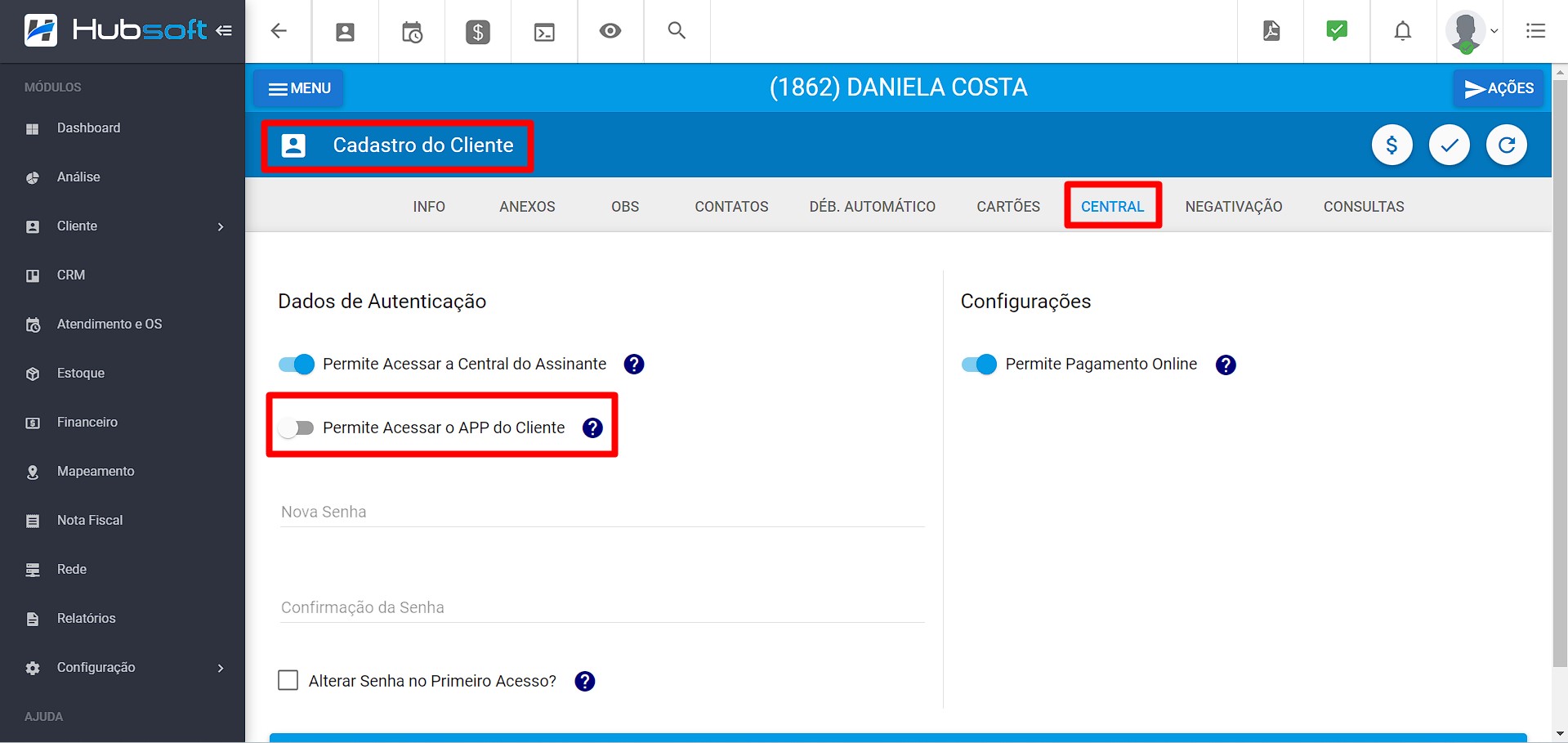Click the Cadastro do Cliente header icon
Viewport: 1568px width, 743px height.
(x=293, y=145)
